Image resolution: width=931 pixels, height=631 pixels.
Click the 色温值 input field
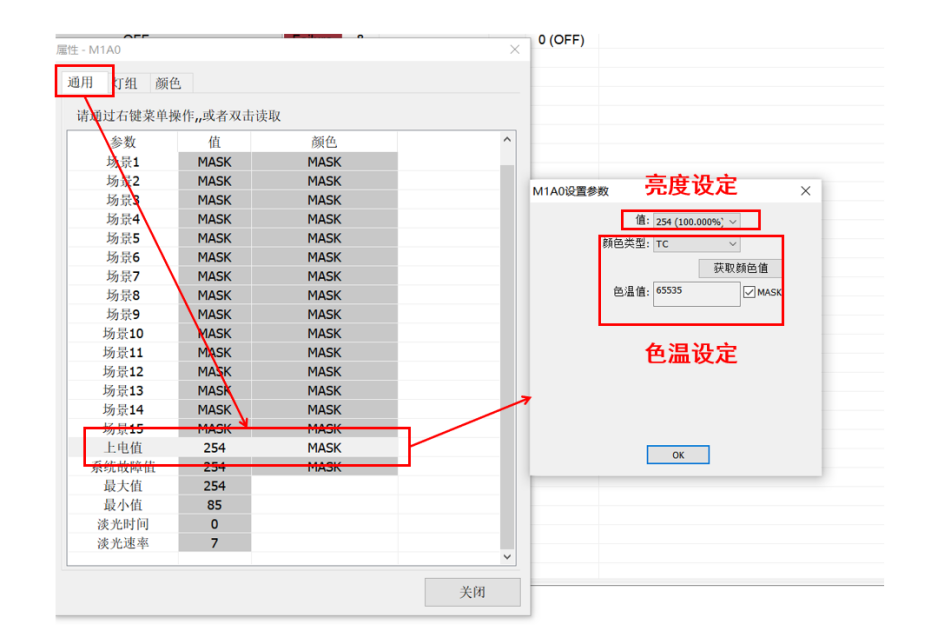[x=696, y=293]
